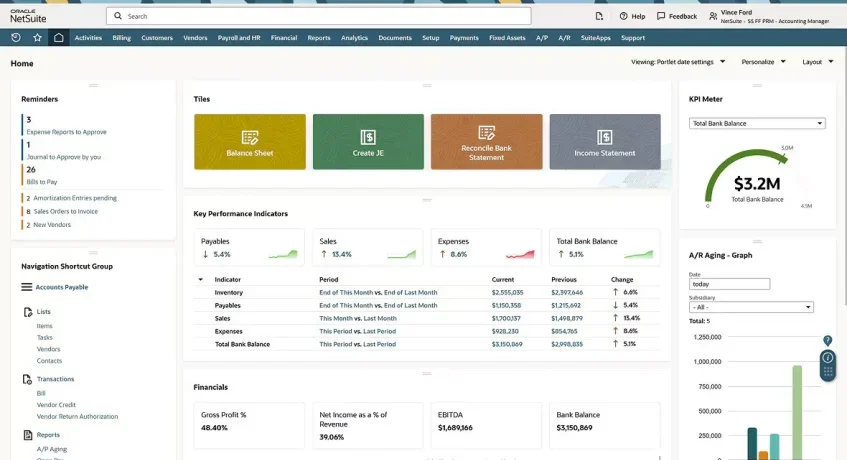The width and height of the screenshot is (847, 460).
Task: Click the floating help question mark badge
Action: [827, 340]
